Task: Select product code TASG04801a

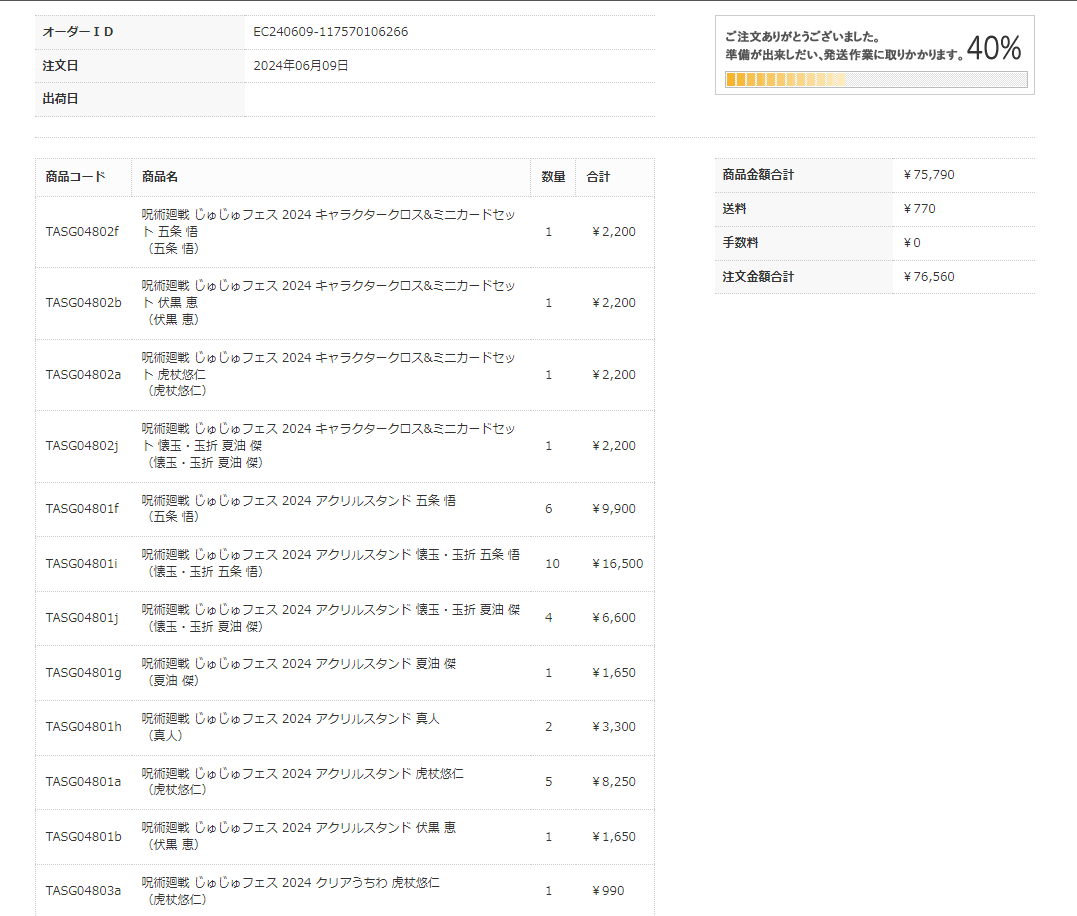Action: [x=83, y=781]
